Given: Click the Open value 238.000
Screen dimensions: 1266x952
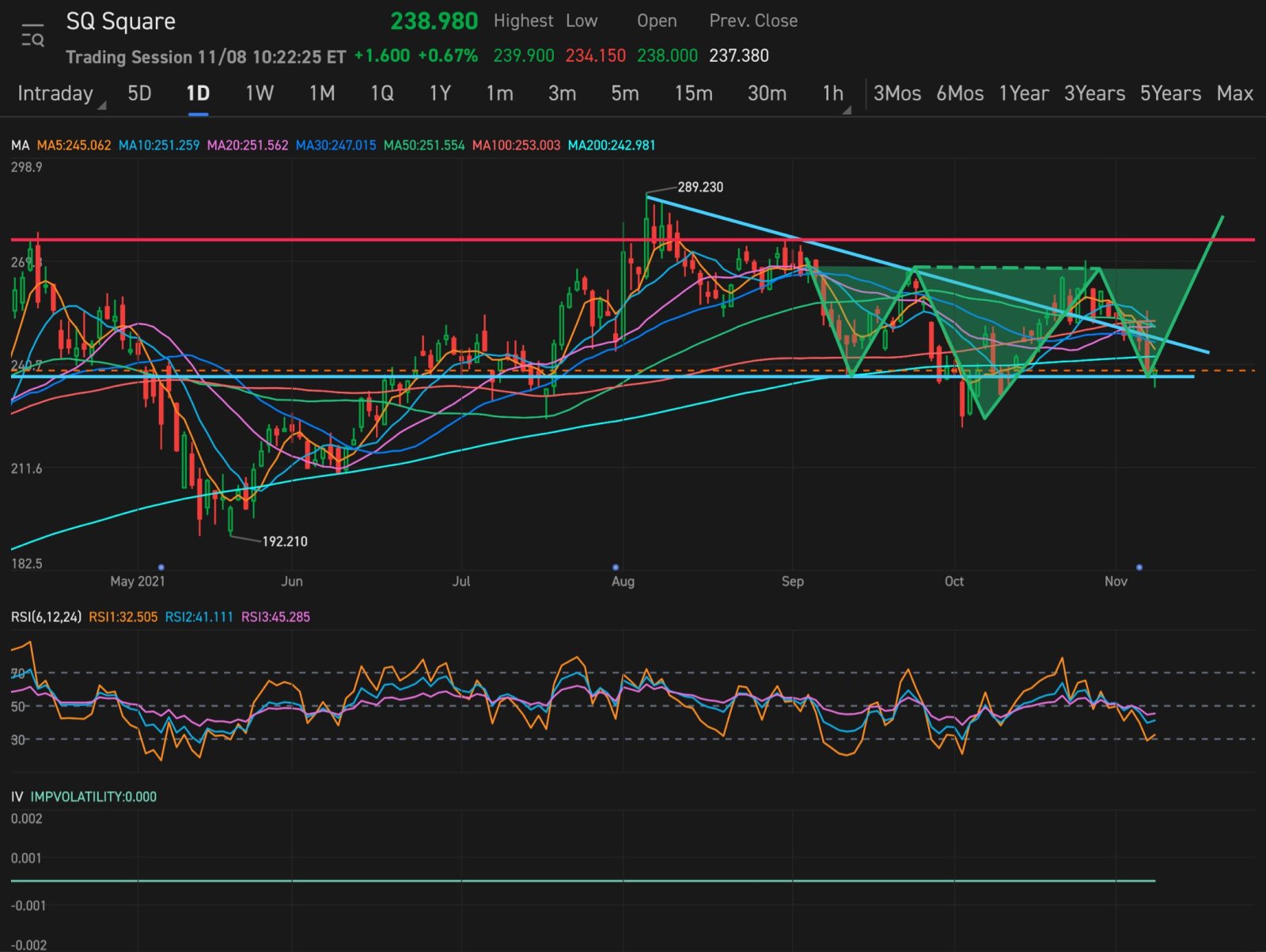Looking at the screenshot, I should 668,56.
